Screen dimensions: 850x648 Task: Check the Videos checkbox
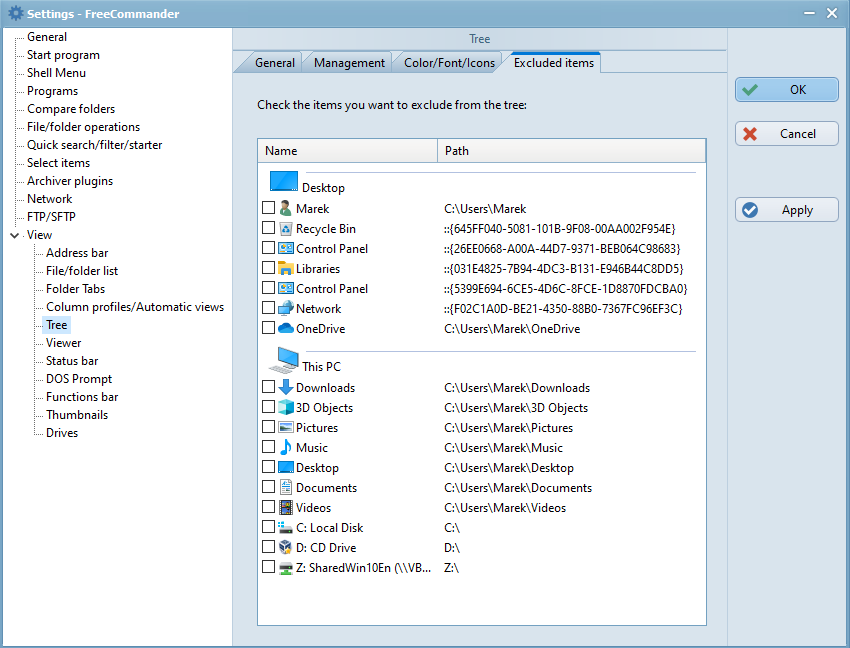tap(268, 506)
